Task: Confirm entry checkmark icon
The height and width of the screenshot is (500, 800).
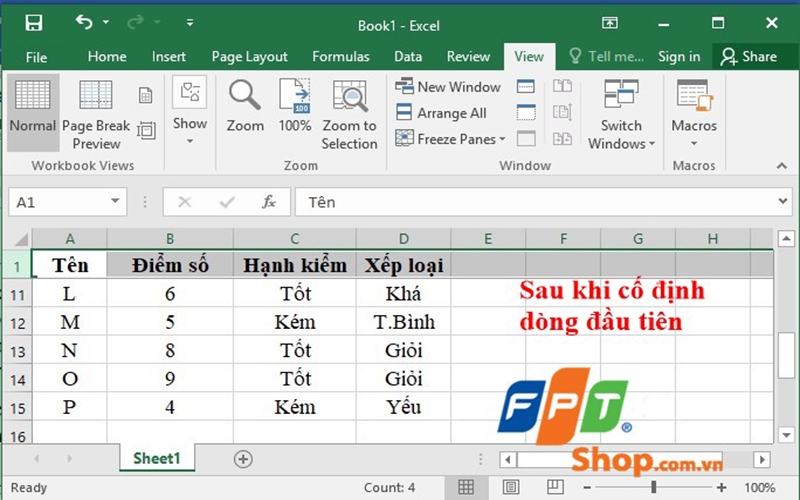Action: tap(227, 202)
